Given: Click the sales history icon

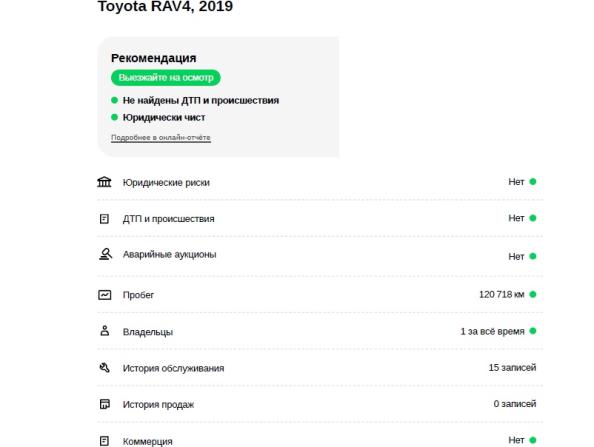Looking at the screenshot, I should pyautogui.click(x=105, y=404).
